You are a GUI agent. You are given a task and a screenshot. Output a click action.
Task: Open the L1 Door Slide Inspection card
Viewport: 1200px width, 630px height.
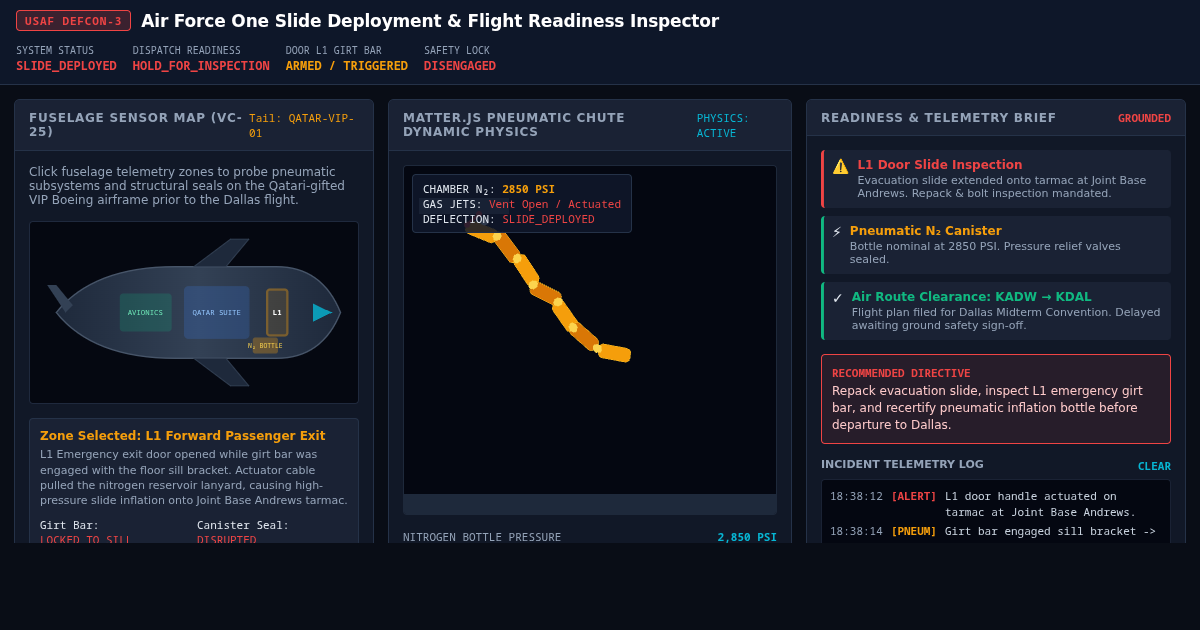(996, 179)
